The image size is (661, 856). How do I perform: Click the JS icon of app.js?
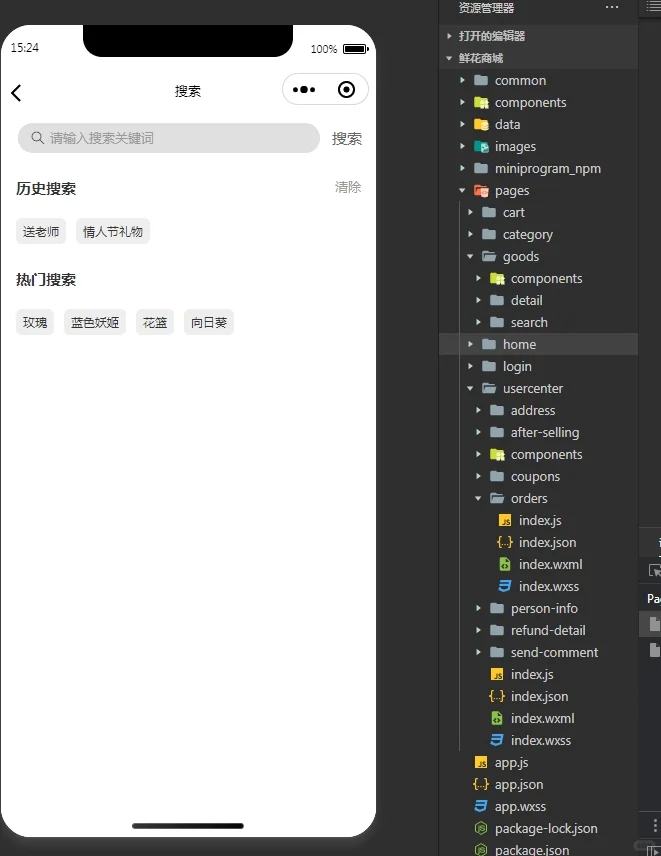click(x=481, y=762)
